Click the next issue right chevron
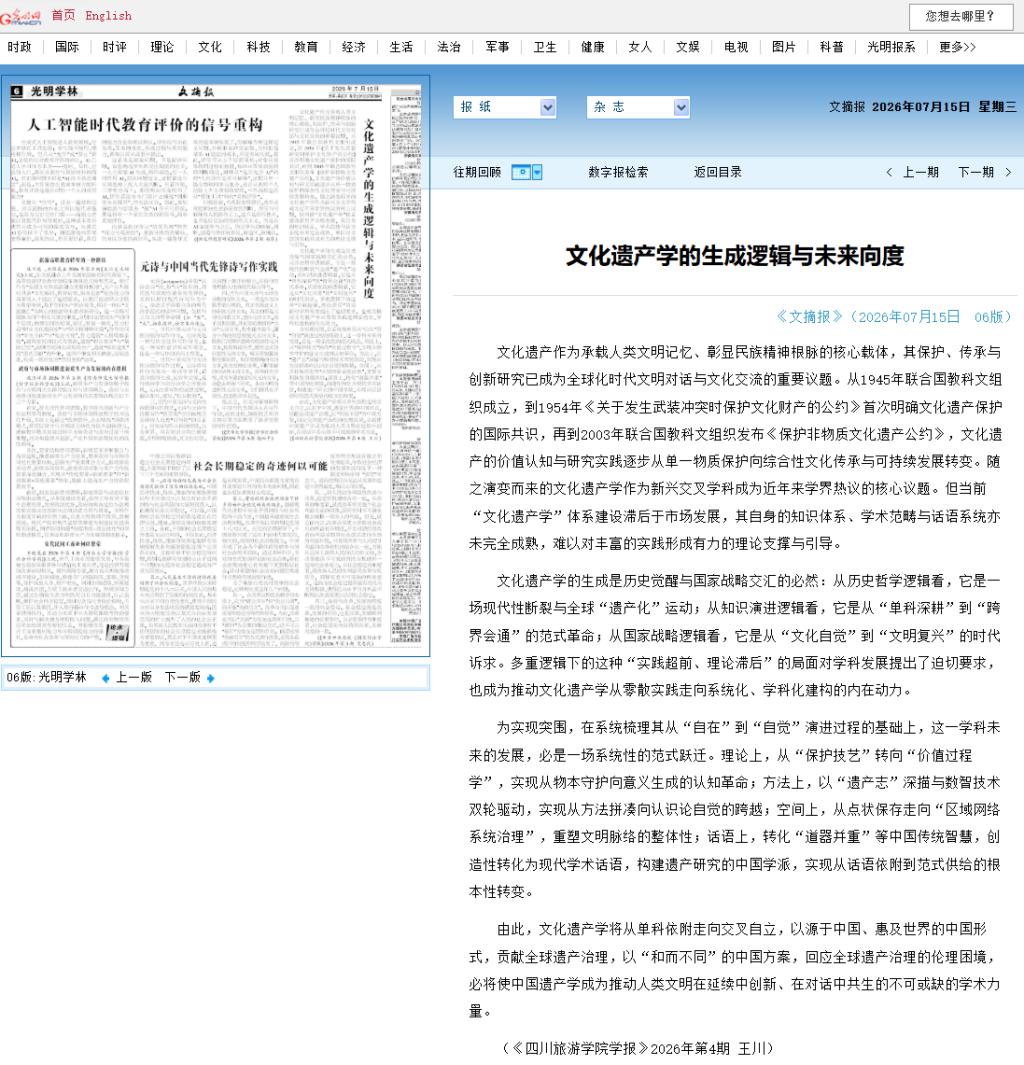 coord(1008,173)
